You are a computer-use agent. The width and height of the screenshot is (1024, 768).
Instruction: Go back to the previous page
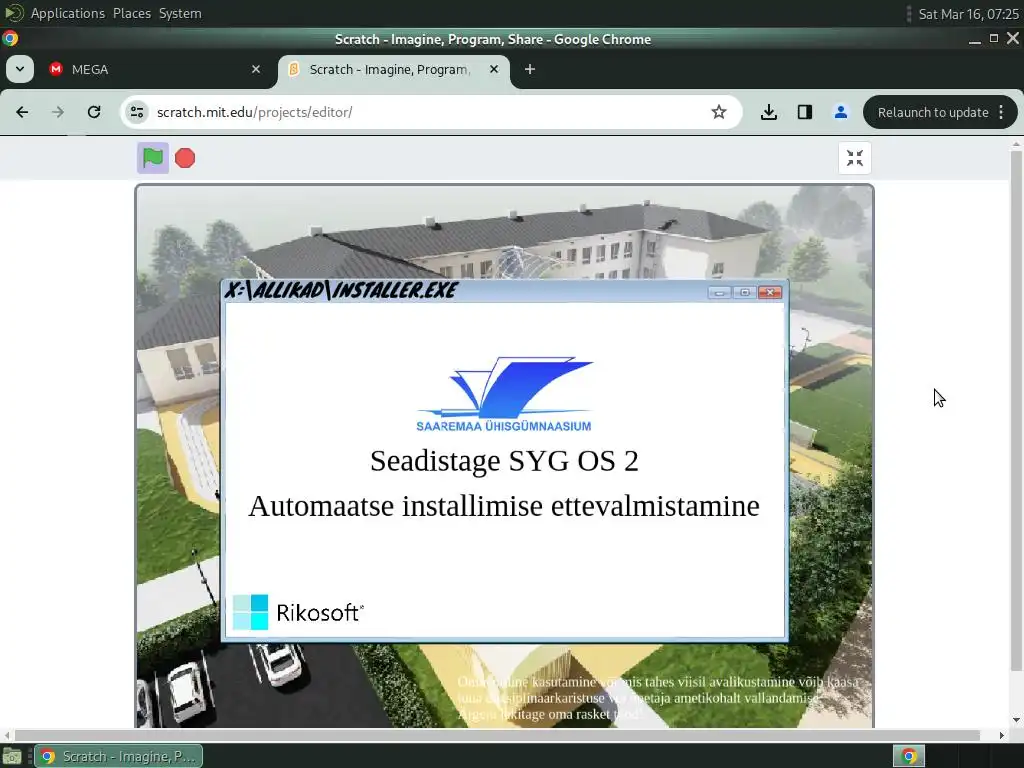22,112
